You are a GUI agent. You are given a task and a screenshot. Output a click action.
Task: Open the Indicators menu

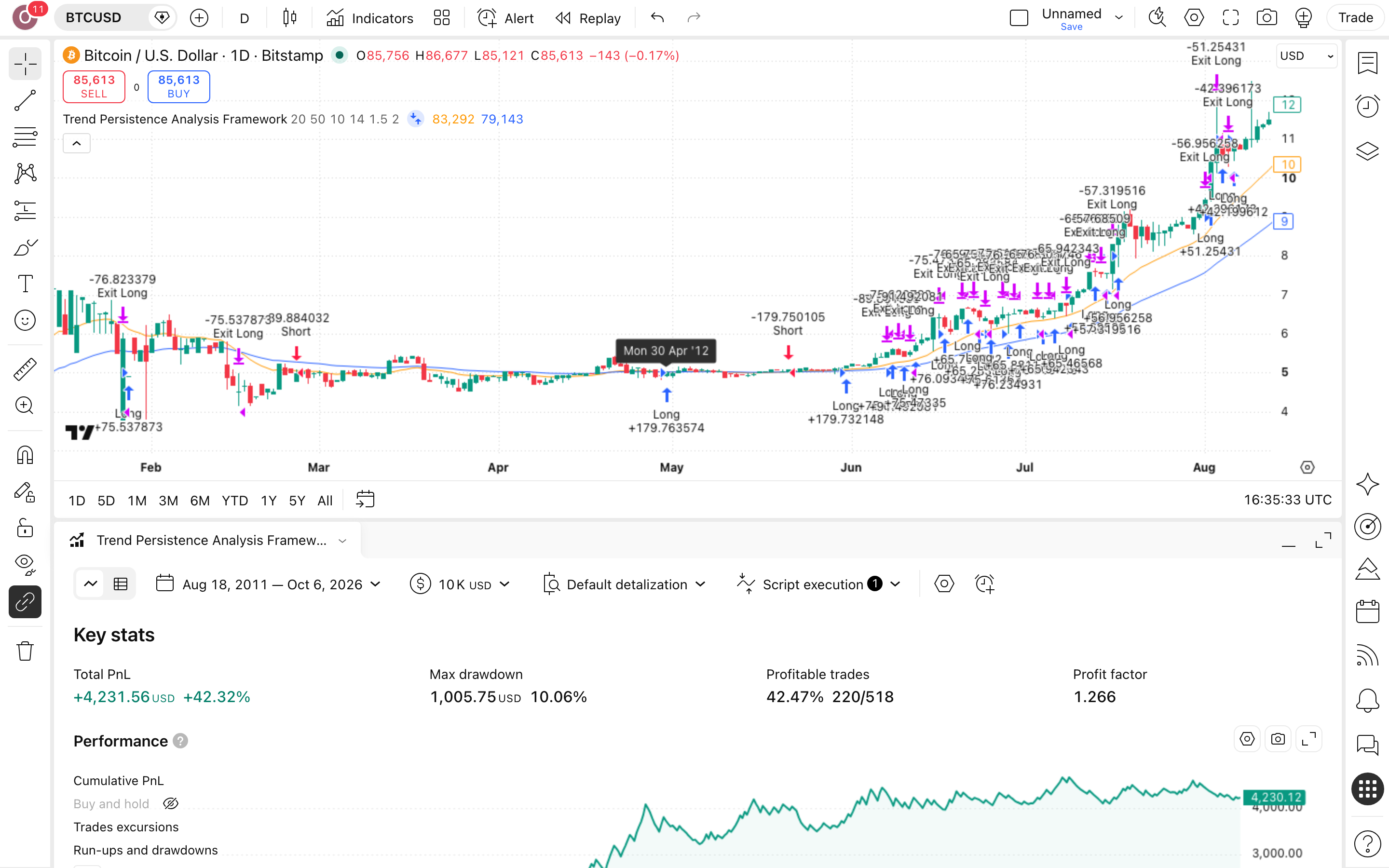[x=369, y=18]
